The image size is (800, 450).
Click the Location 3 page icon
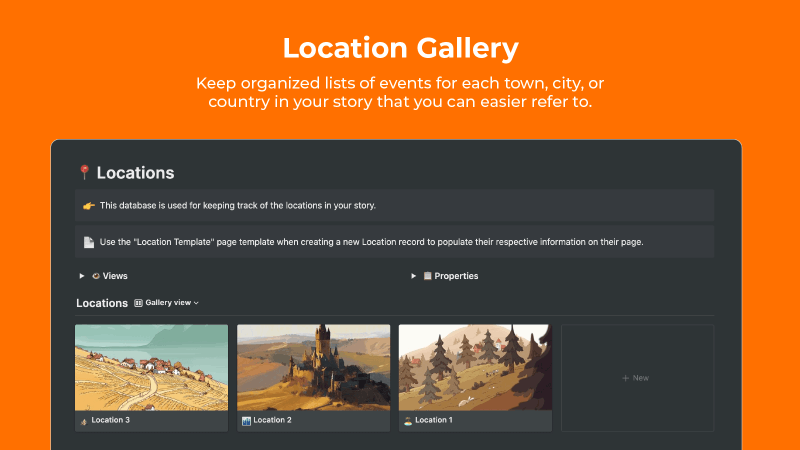pos(83,421)
